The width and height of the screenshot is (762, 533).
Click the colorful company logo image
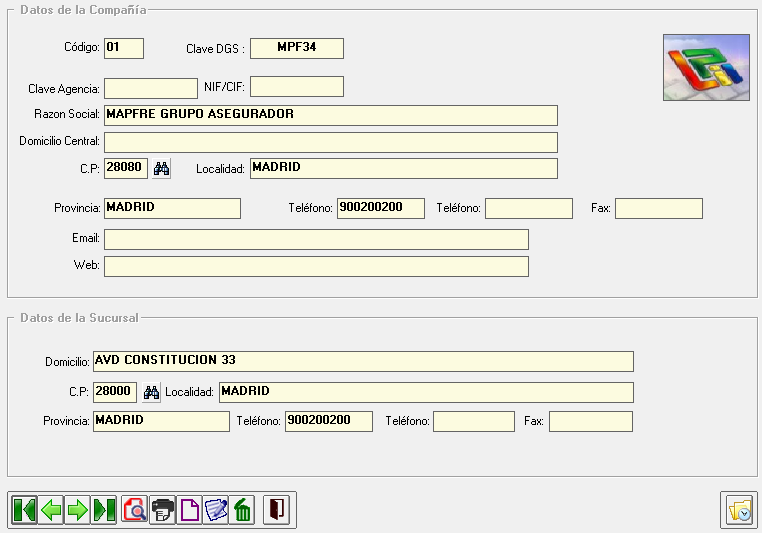coord(706,68)
